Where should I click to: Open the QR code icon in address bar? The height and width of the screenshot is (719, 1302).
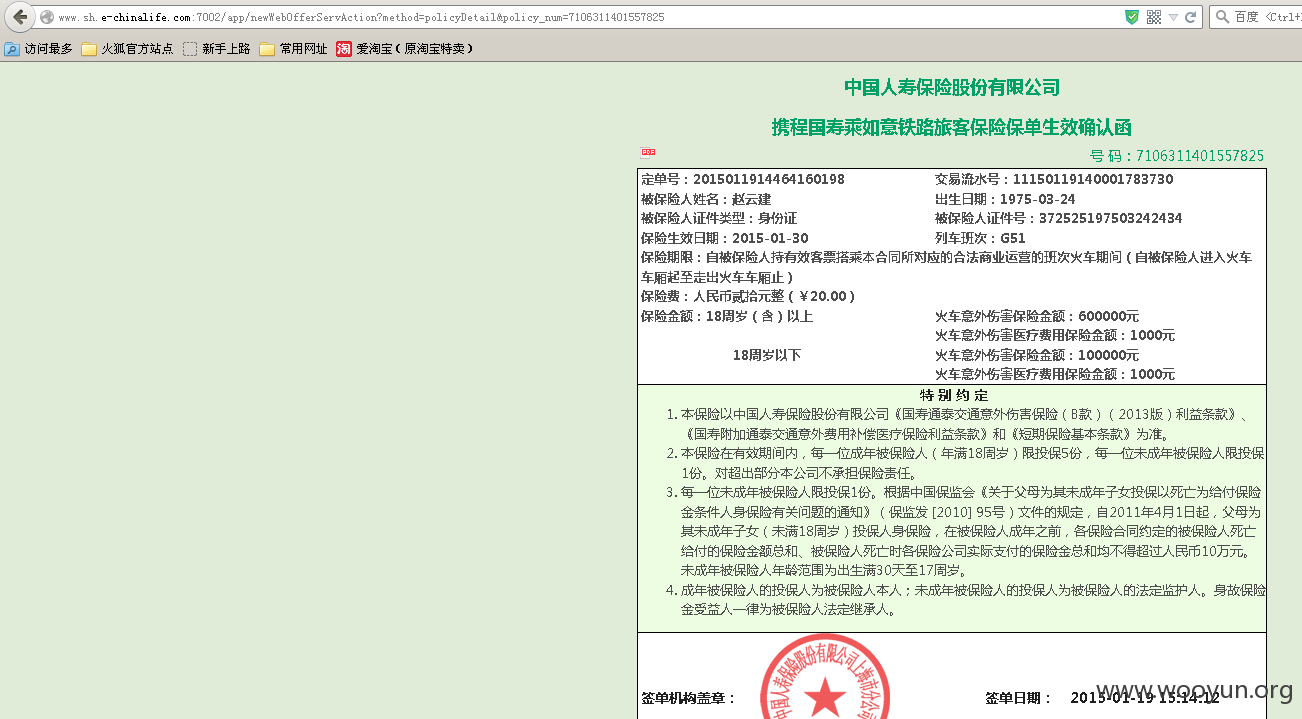point(1153,17)
